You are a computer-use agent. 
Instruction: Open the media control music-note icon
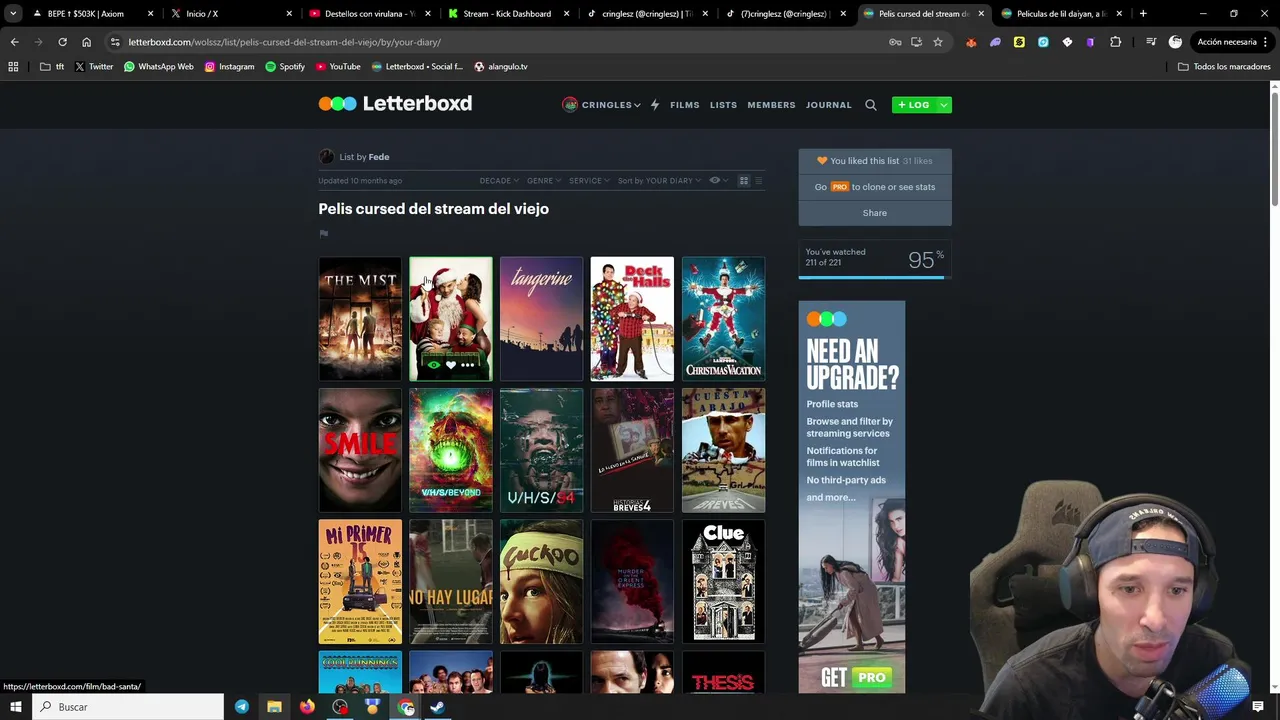[1151, 42]
